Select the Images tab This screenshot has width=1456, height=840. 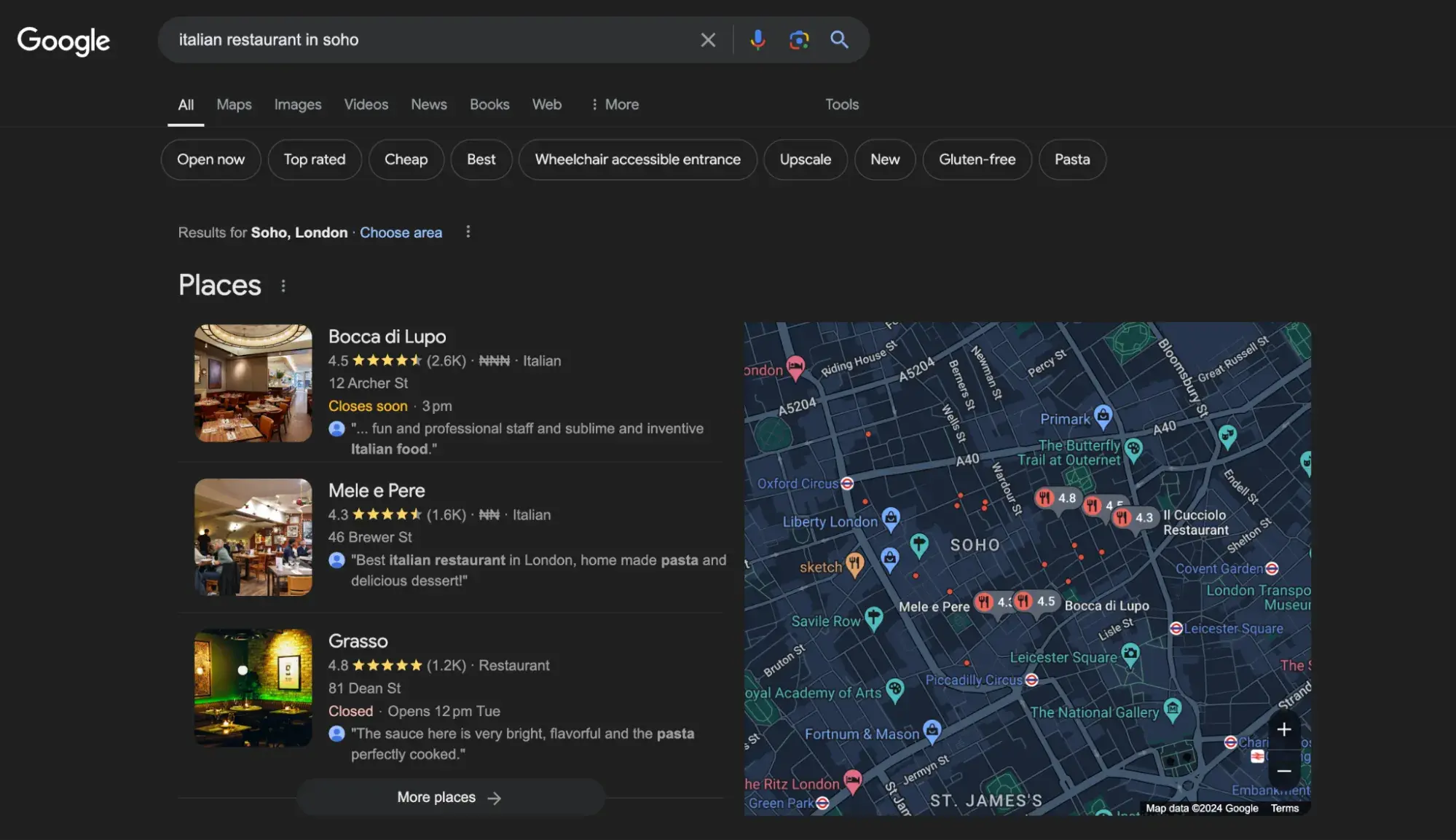pyautogui.click(x=297, y=104)
